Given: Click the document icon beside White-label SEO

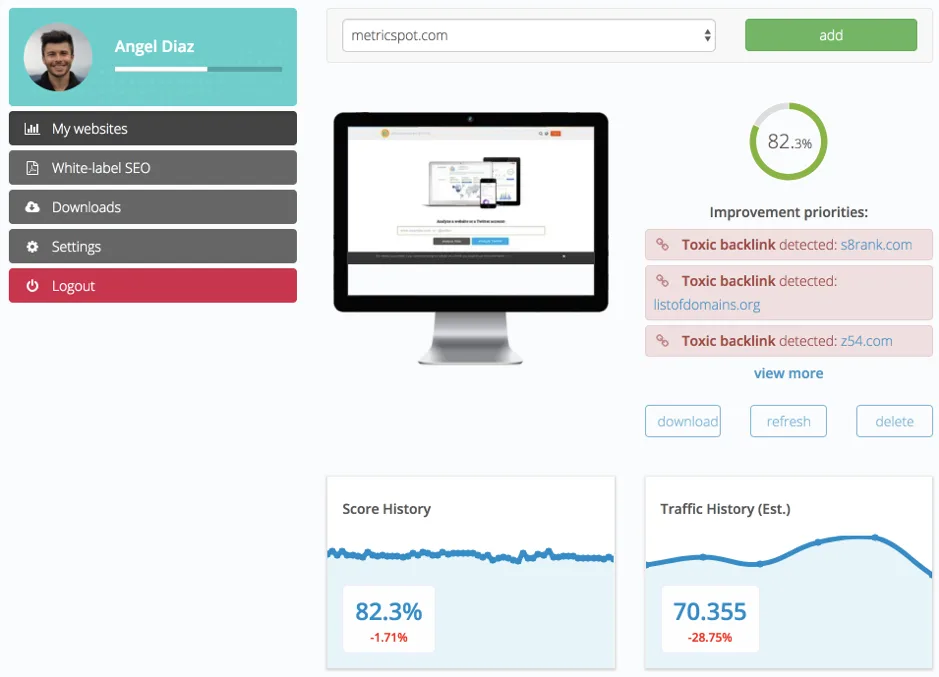Looking at the screenshot, I should tap(32, 168).
